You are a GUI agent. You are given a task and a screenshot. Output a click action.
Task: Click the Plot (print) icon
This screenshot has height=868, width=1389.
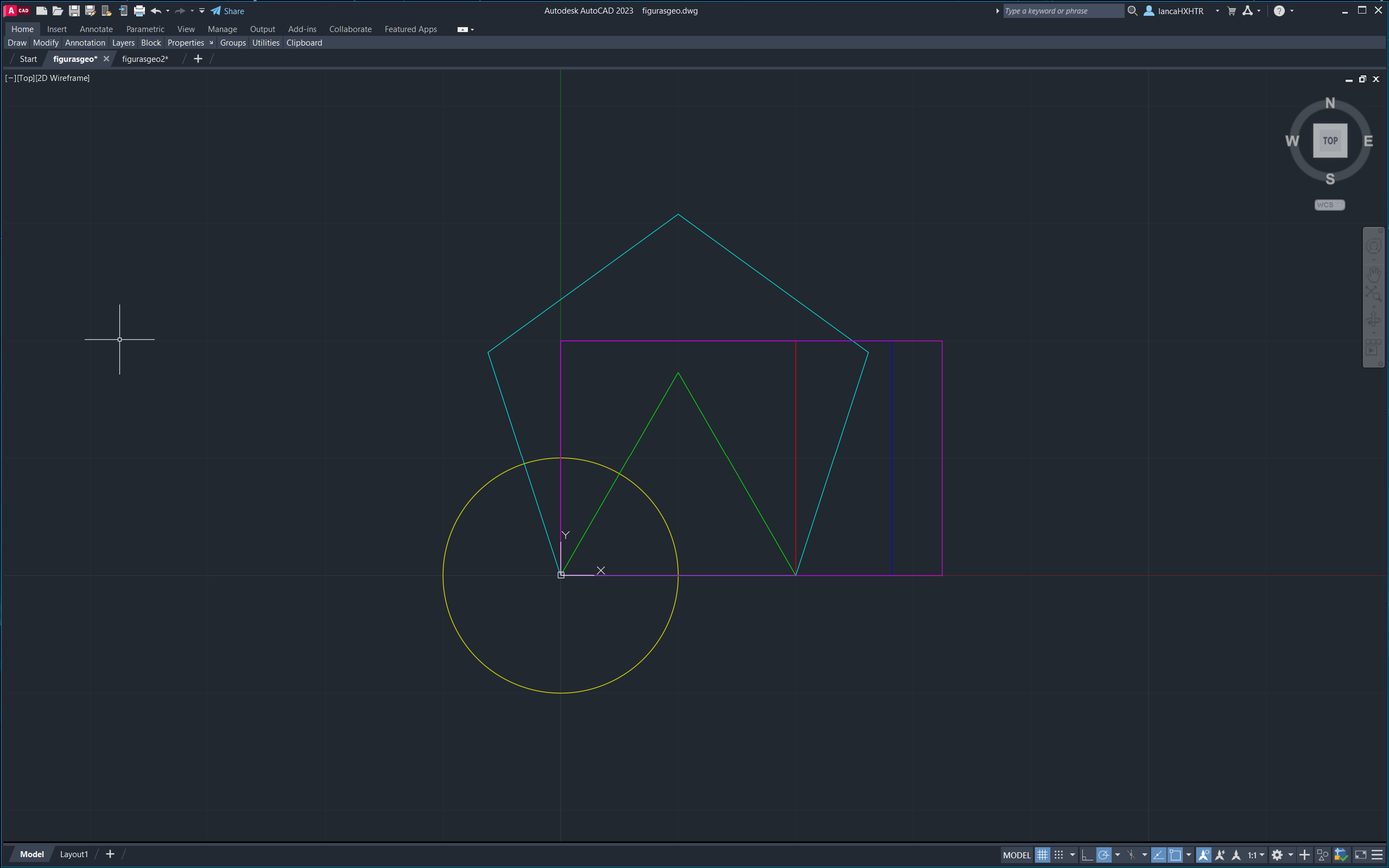(x=139, y=10)
